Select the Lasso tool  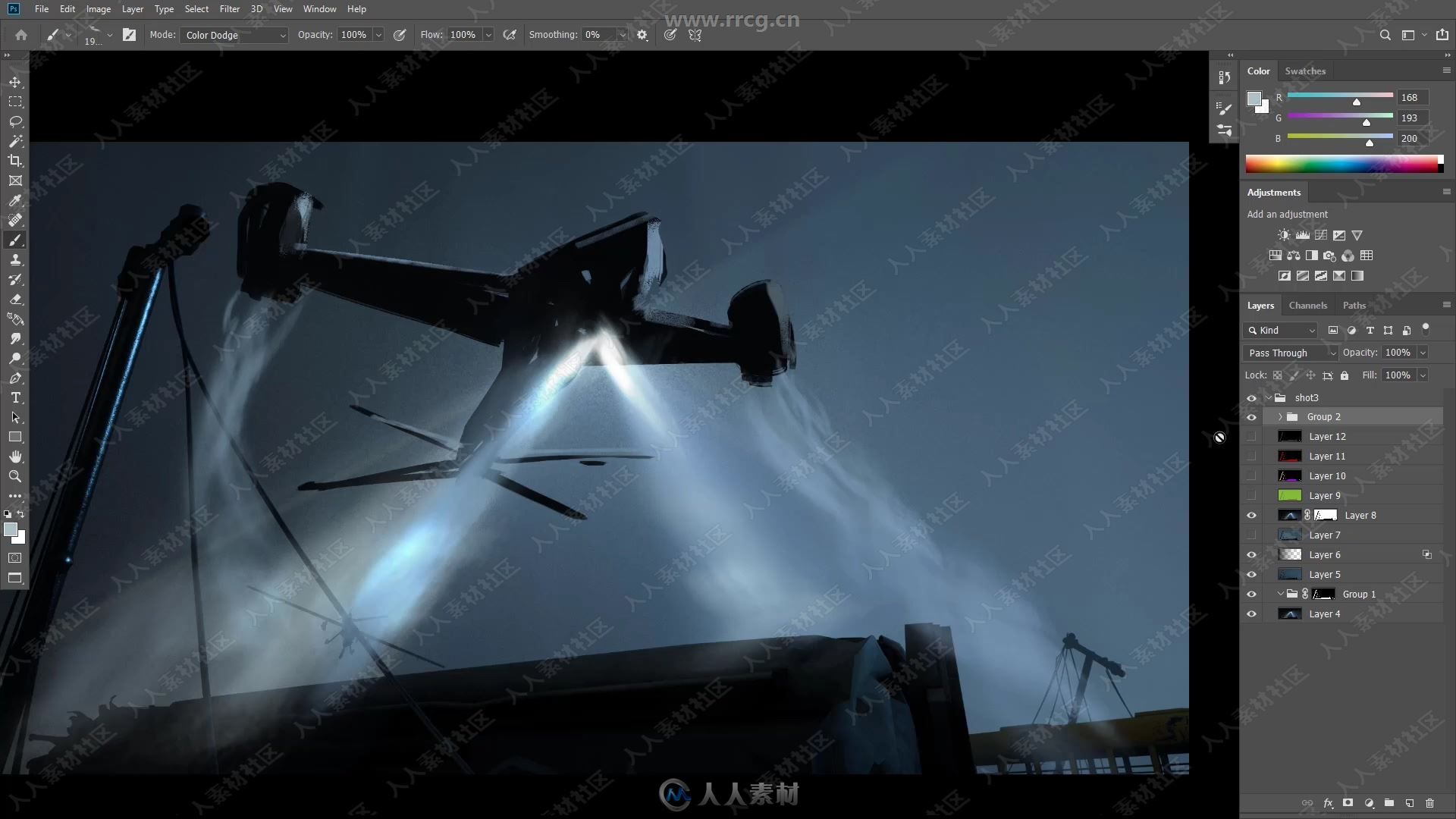15,121
